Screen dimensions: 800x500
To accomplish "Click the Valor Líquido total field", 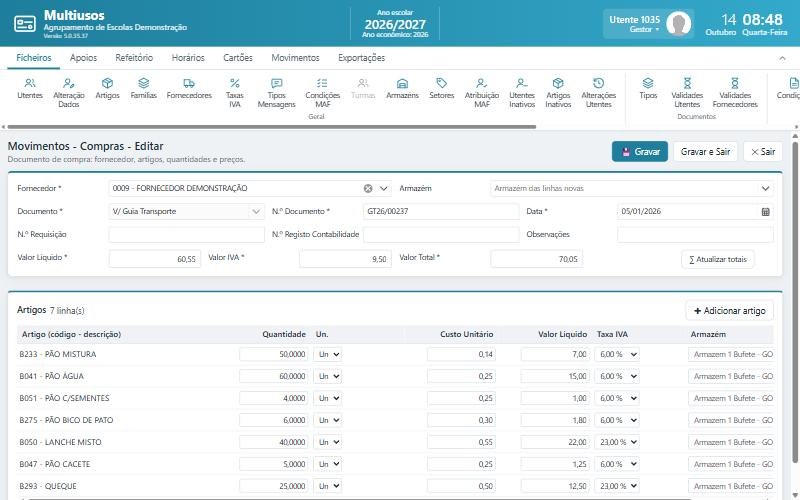I will [x=155, y=259].
